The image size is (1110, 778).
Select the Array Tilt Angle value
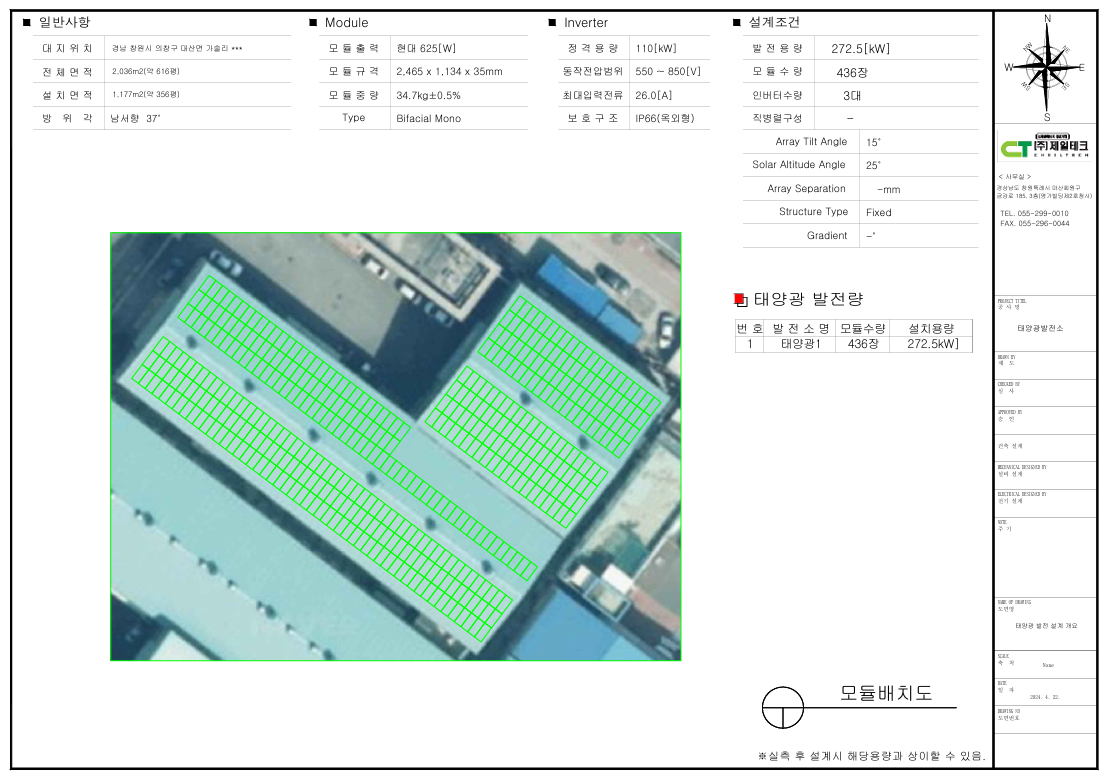point(874,142)
